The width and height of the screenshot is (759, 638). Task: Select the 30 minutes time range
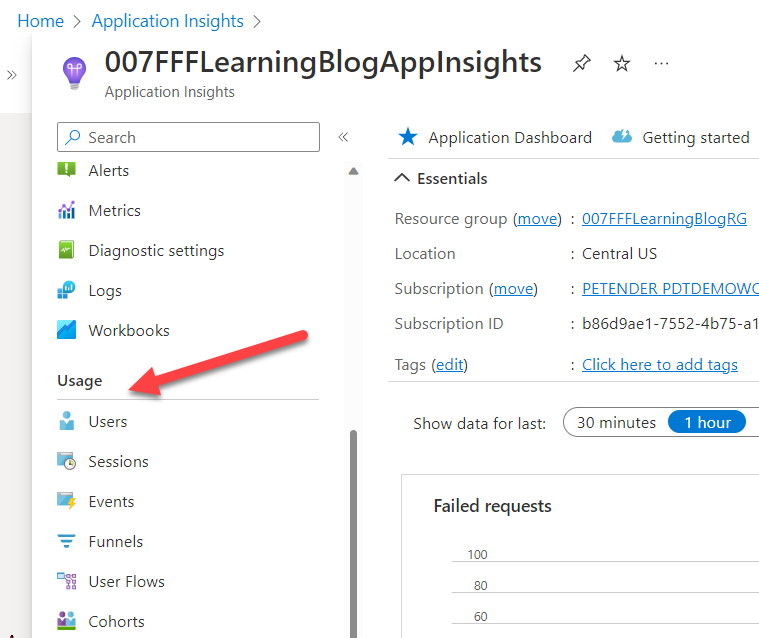[x=616, y=423]
